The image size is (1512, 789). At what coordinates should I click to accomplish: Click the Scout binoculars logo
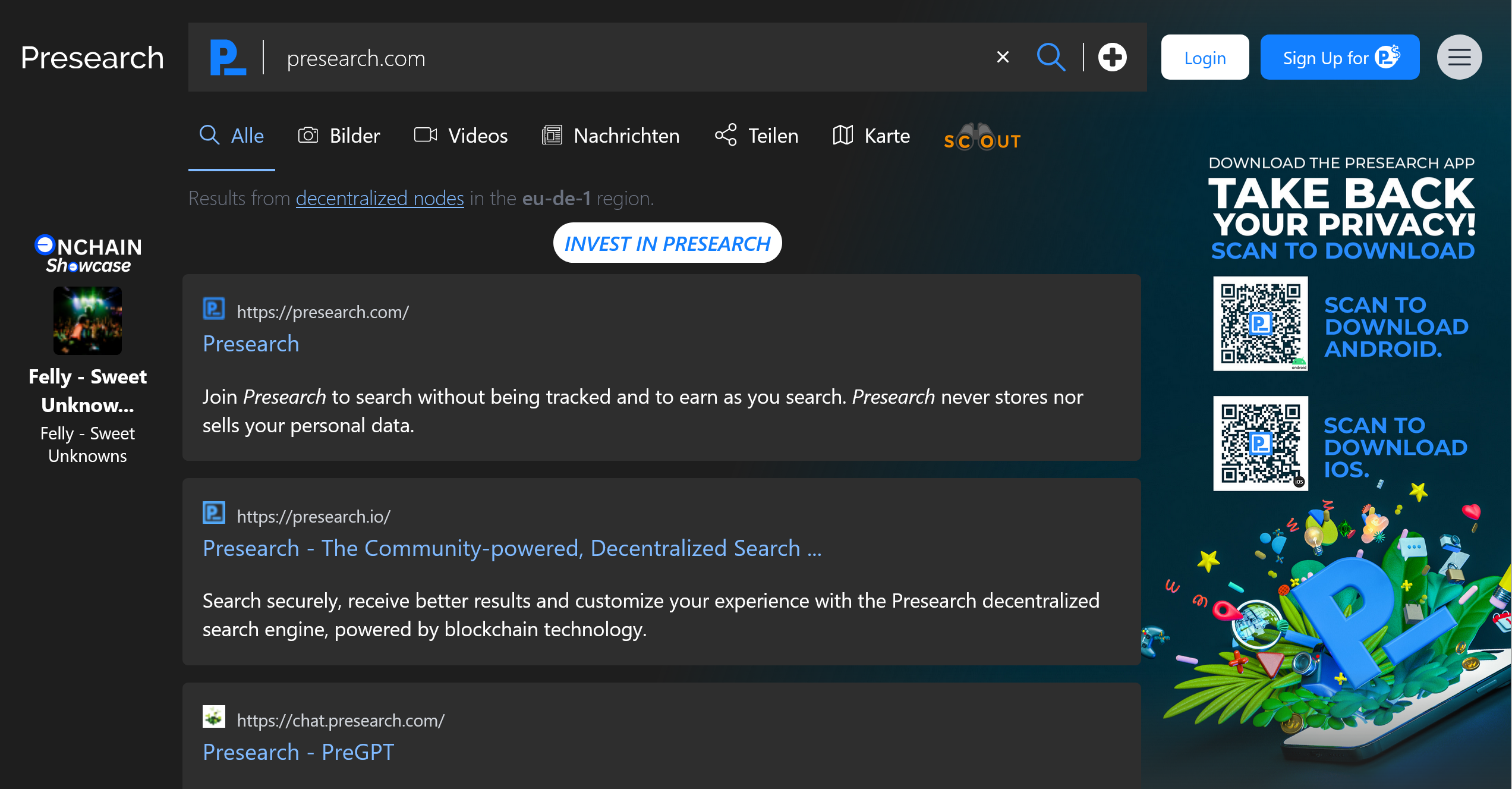pyautogui.click(x=982, y=137)
